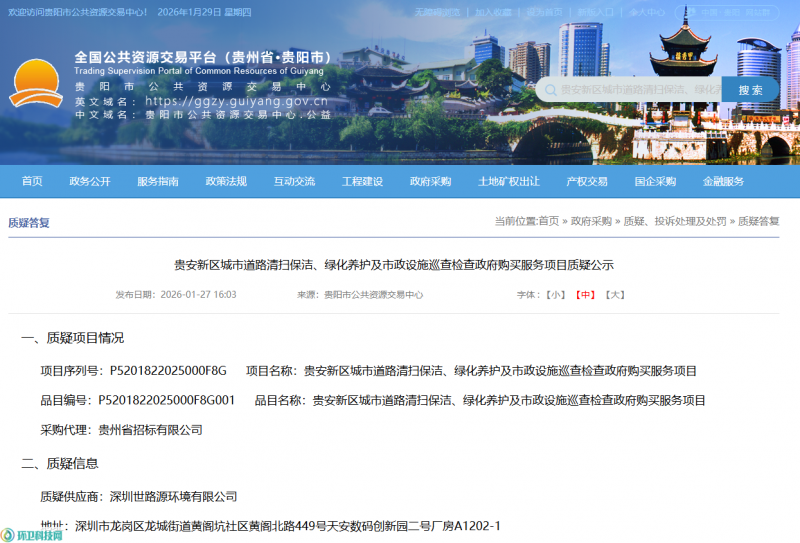Click the 加入收藏 link

[x=493, y=13]
